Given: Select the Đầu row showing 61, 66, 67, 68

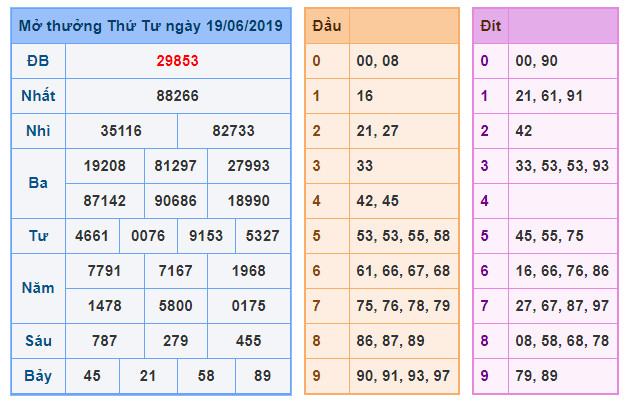Looking at the screenshot, I should pyautogui.click(x=402, y=271).
